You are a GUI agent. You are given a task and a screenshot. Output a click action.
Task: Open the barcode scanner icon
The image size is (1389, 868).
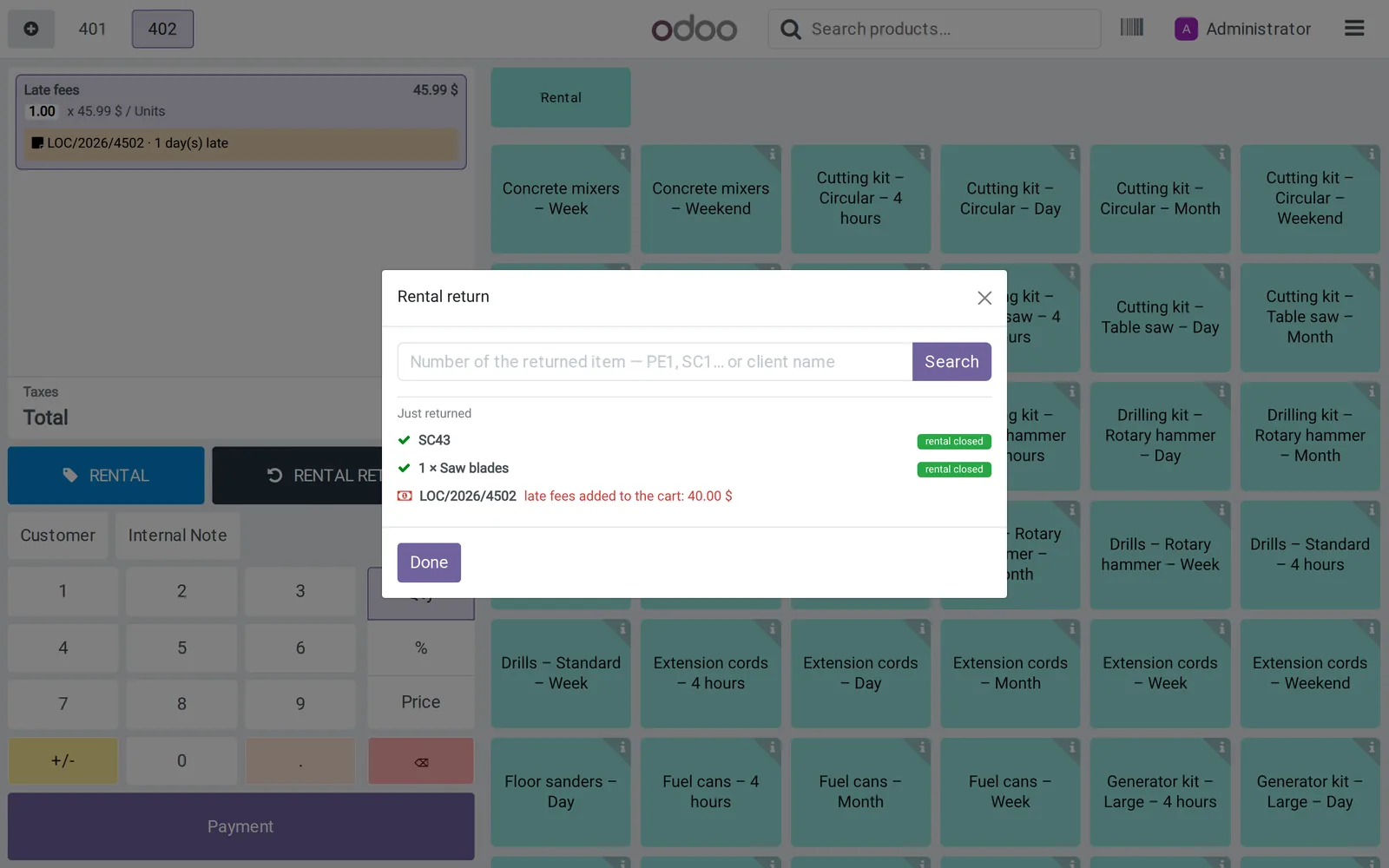coord(1131,28)
